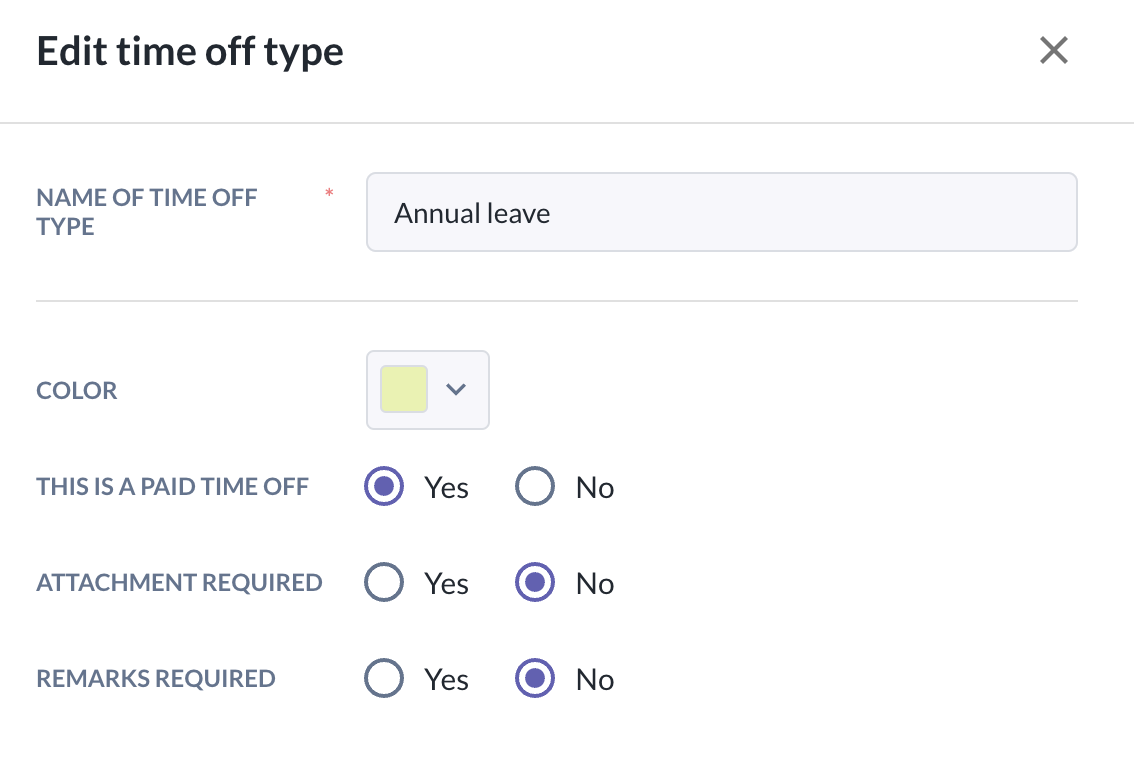This screenshot has width=1134, height=776.
Task: Click the pale yellow-green color swatch
Action: tap(404, 389)
